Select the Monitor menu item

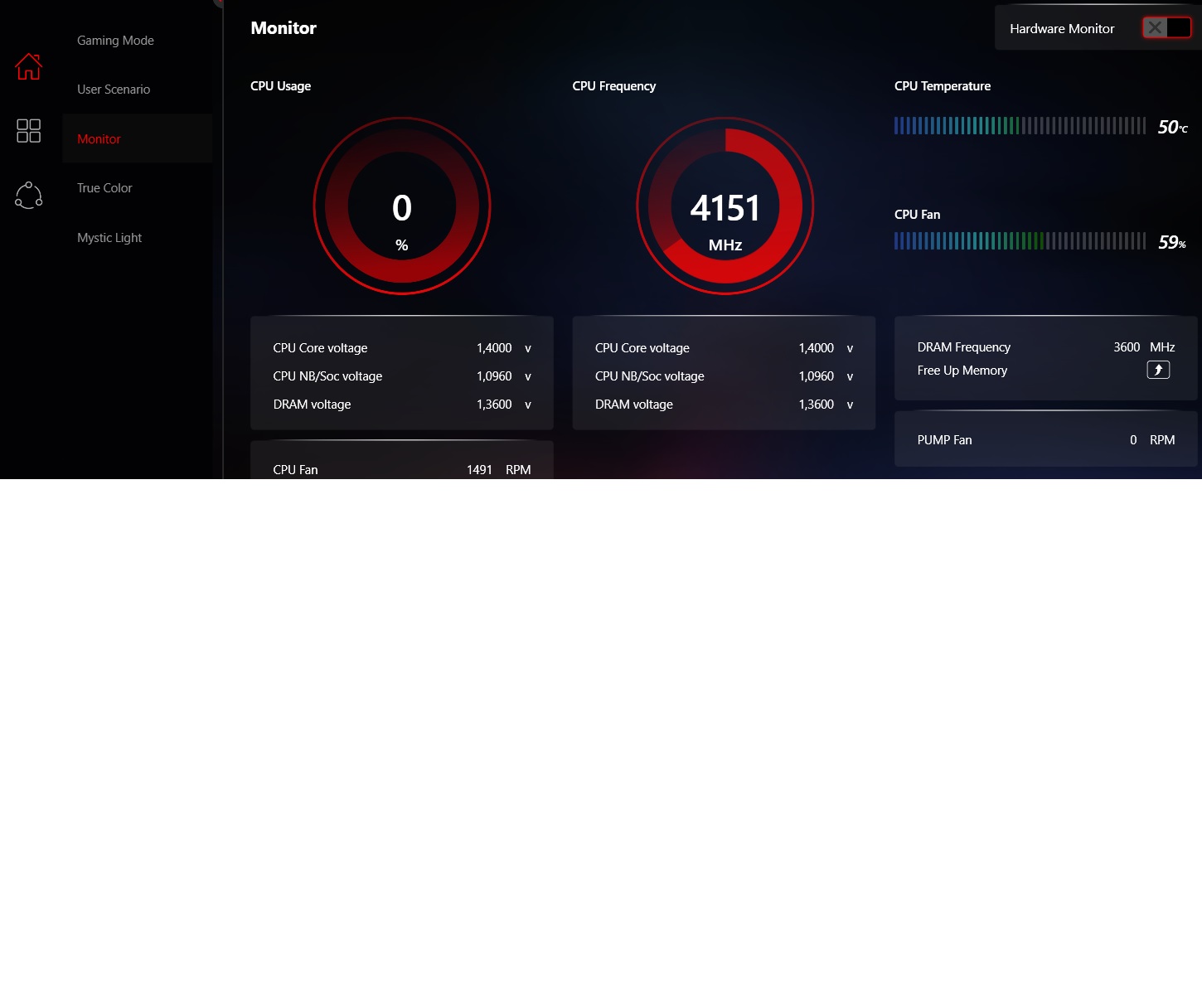pos(99,139)
